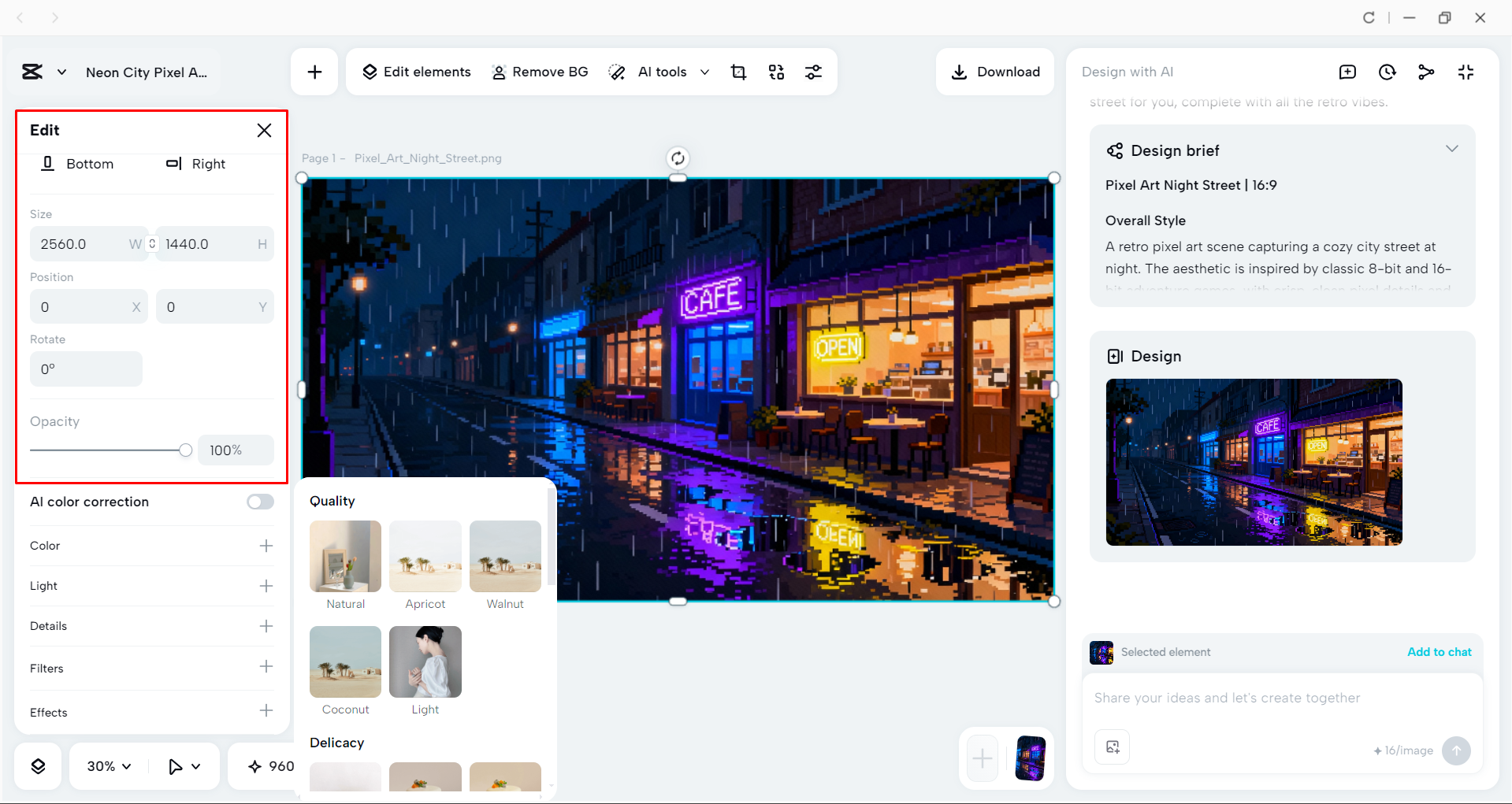Open Edit elements tool
Image resolution: width=1512 pixels, height=804 pixels.
[x=416, y=72]
